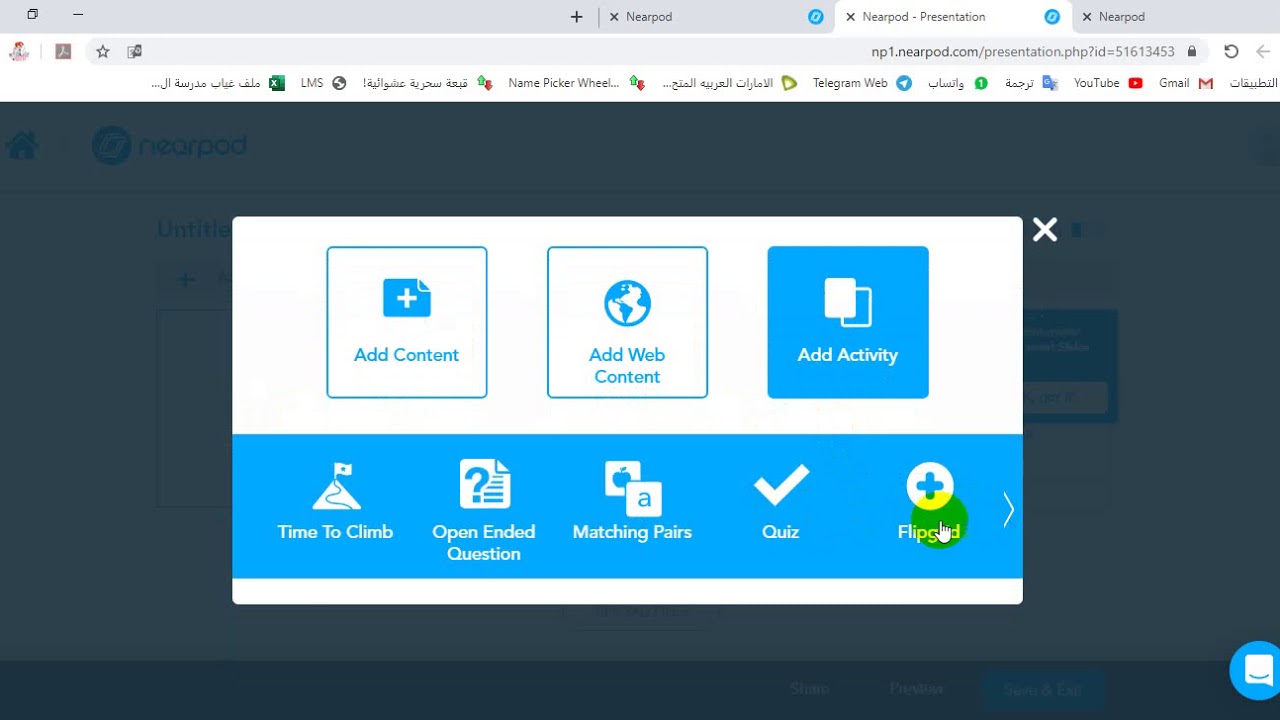The width and height of the screenshot is (1280, 720).
Task: Add a Quiz activity
Action: pyautogui.click(x=780, y=502)
